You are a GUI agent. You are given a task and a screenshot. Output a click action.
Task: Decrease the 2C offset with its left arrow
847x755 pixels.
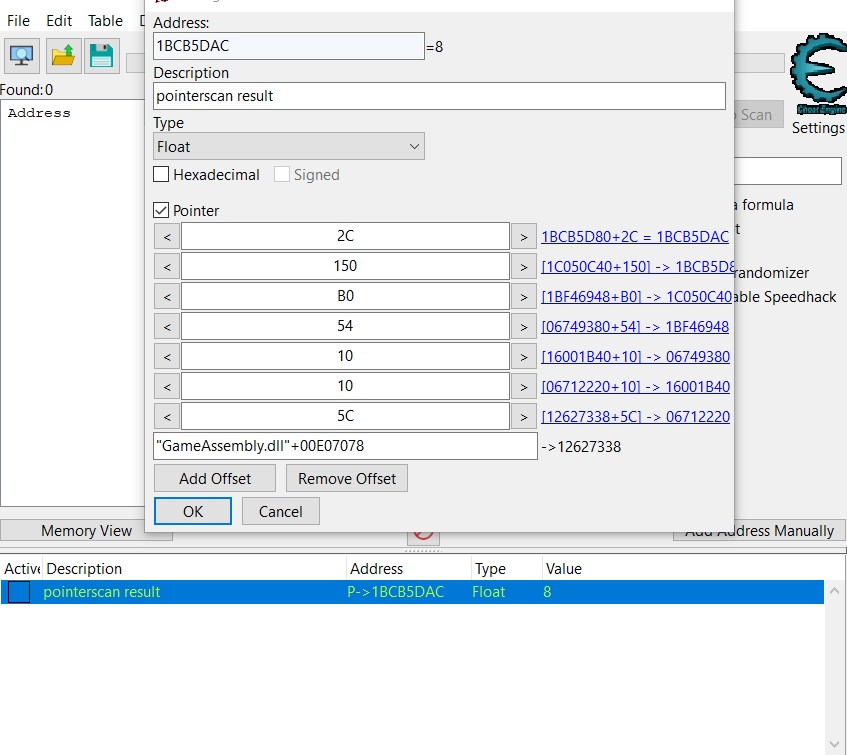click(165, 236)
